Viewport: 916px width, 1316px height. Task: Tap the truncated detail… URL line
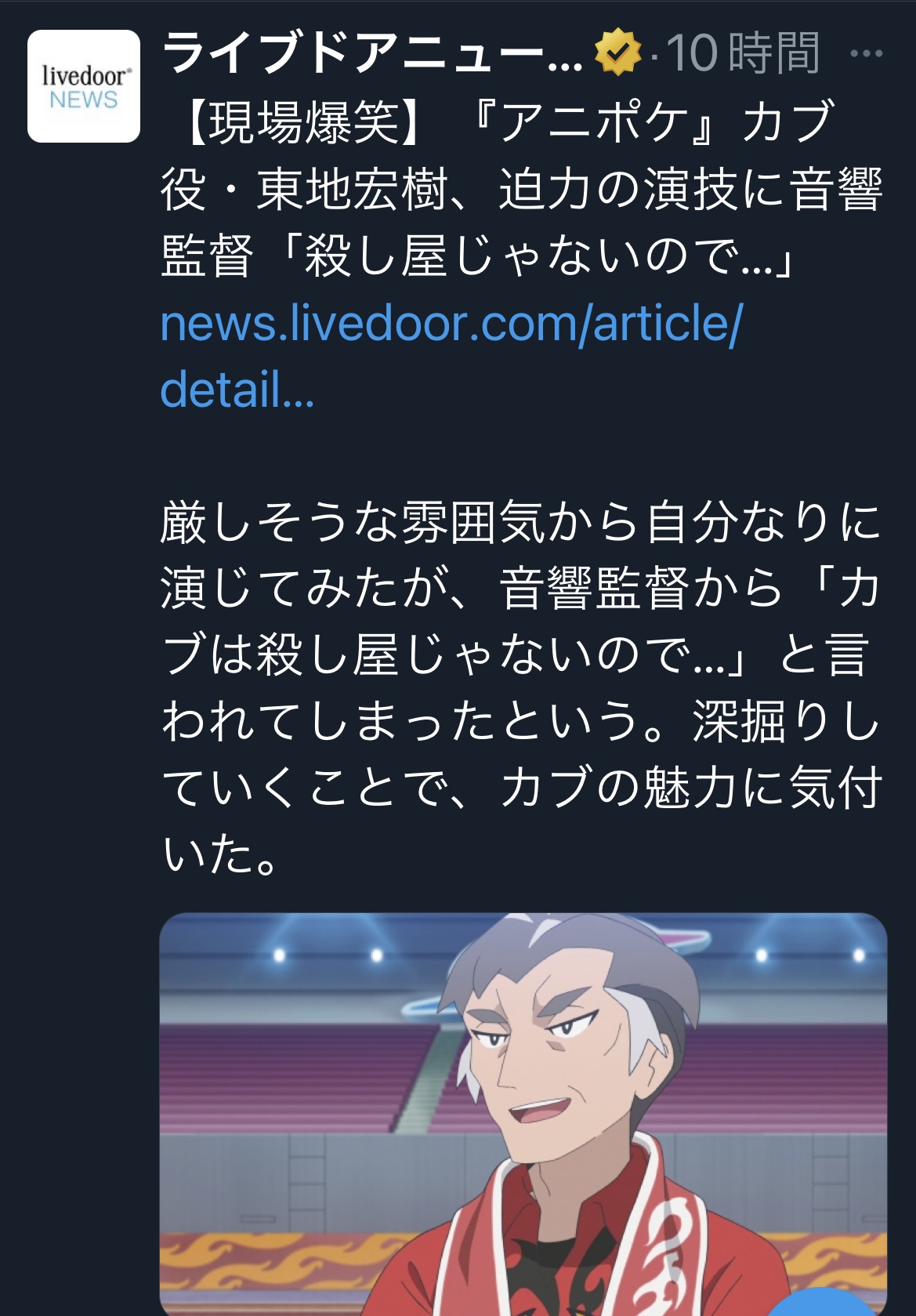(237, 390)
